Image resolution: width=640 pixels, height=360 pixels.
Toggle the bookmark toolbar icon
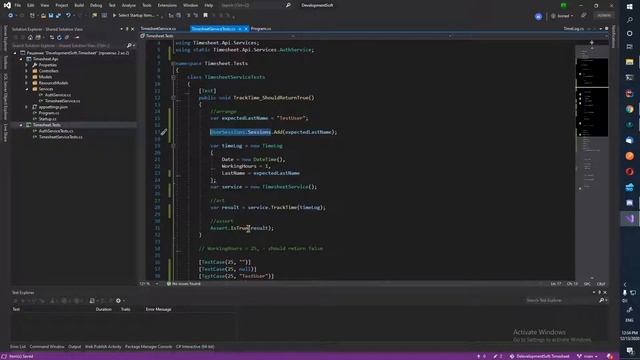click(206, 16)
